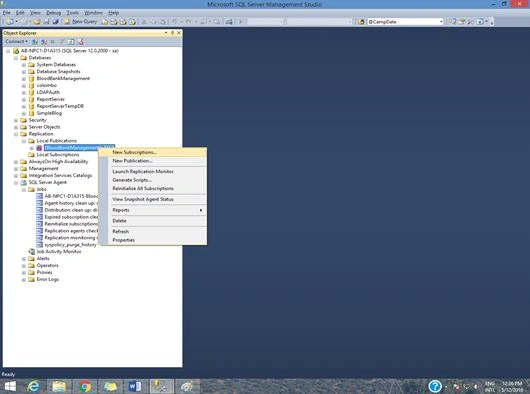Select Generate Scripts... in context menu
530x394 pixels.
tap(153, 180)
